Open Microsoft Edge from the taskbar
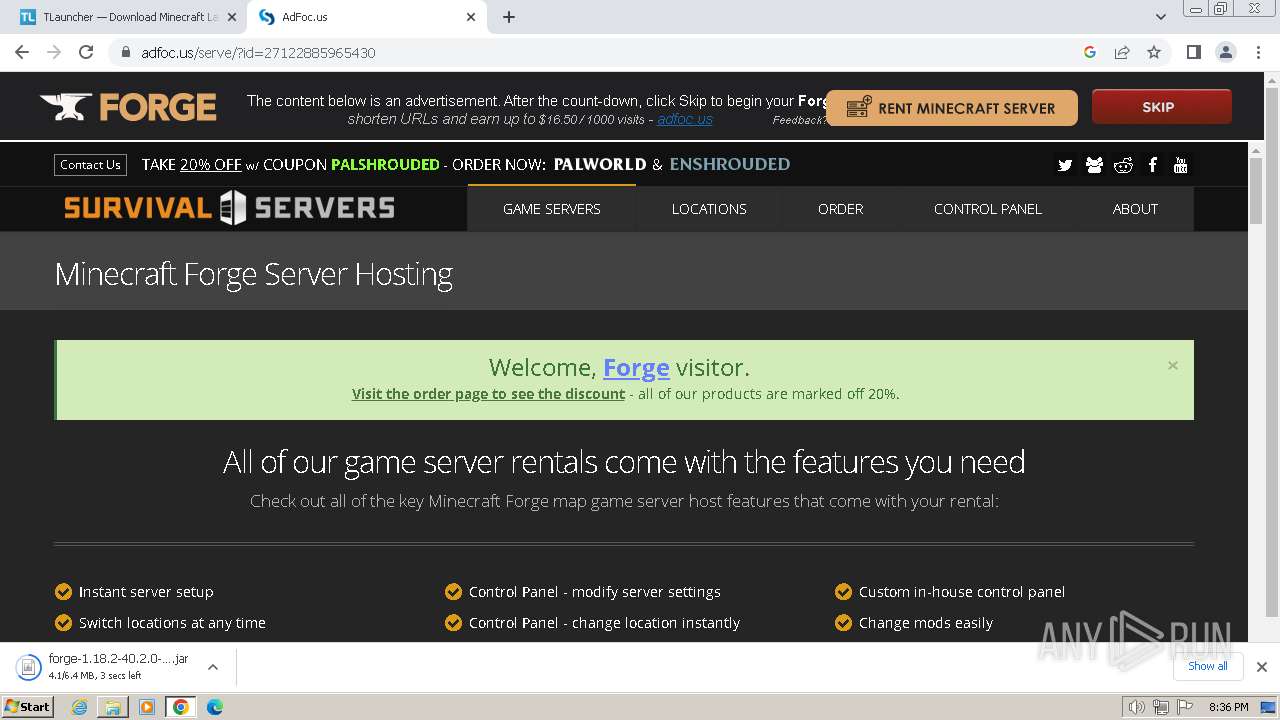 tap(215, 707)
